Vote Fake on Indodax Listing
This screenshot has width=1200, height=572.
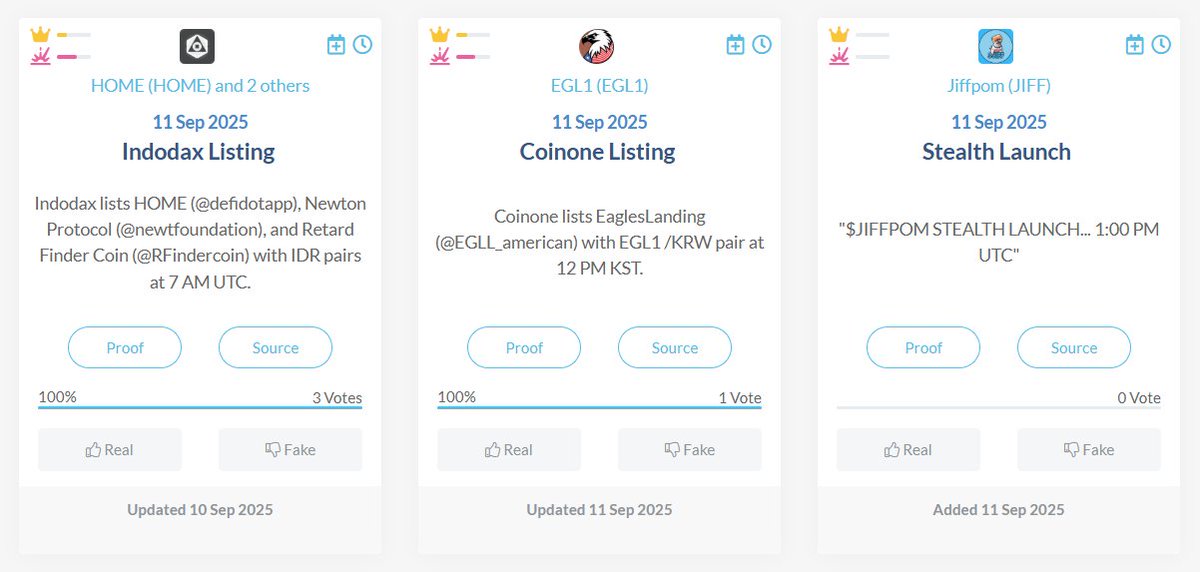[x=290, y=450]
